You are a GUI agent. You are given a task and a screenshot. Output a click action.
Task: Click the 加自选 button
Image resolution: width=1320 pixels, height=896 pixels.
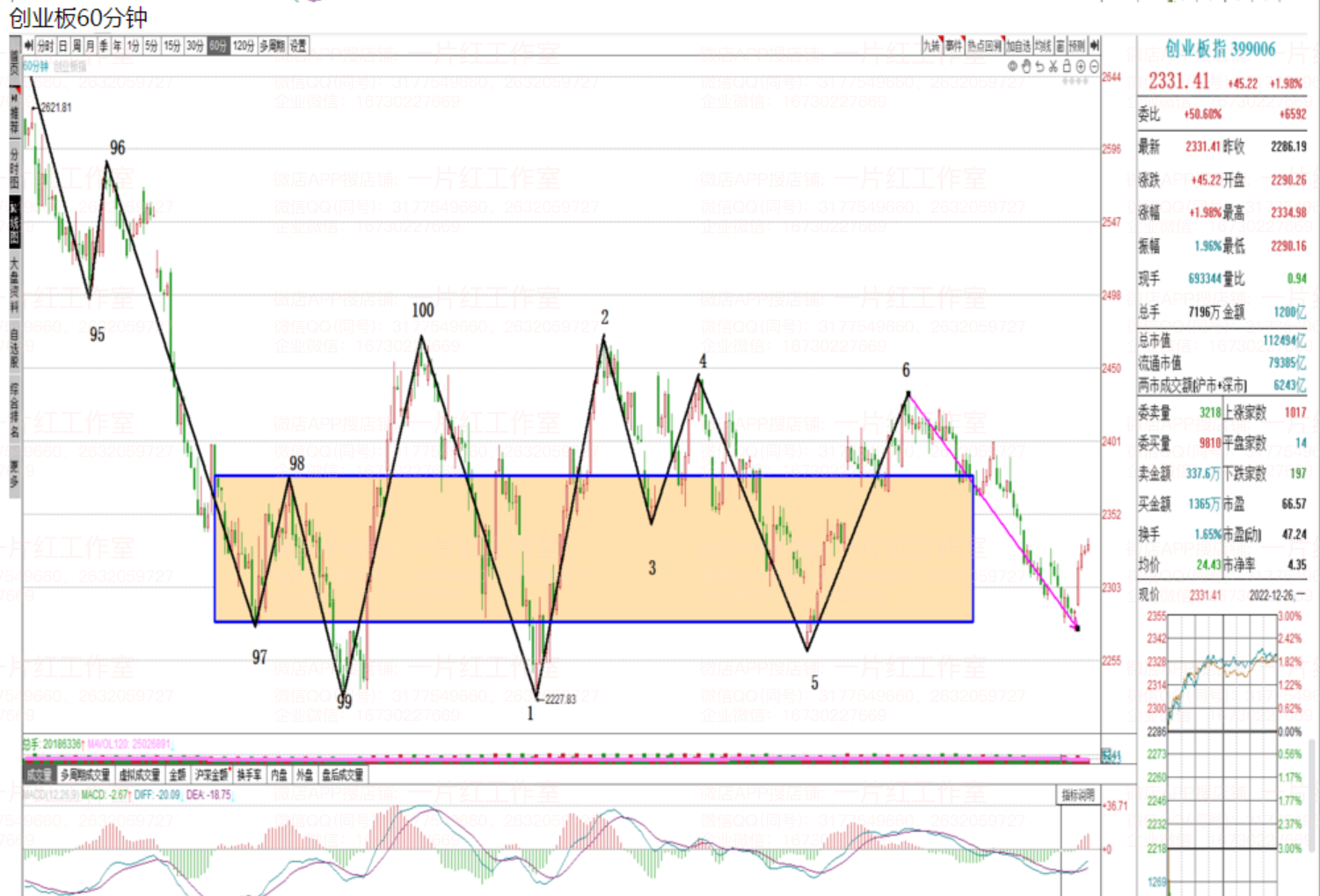point(1018,46)
